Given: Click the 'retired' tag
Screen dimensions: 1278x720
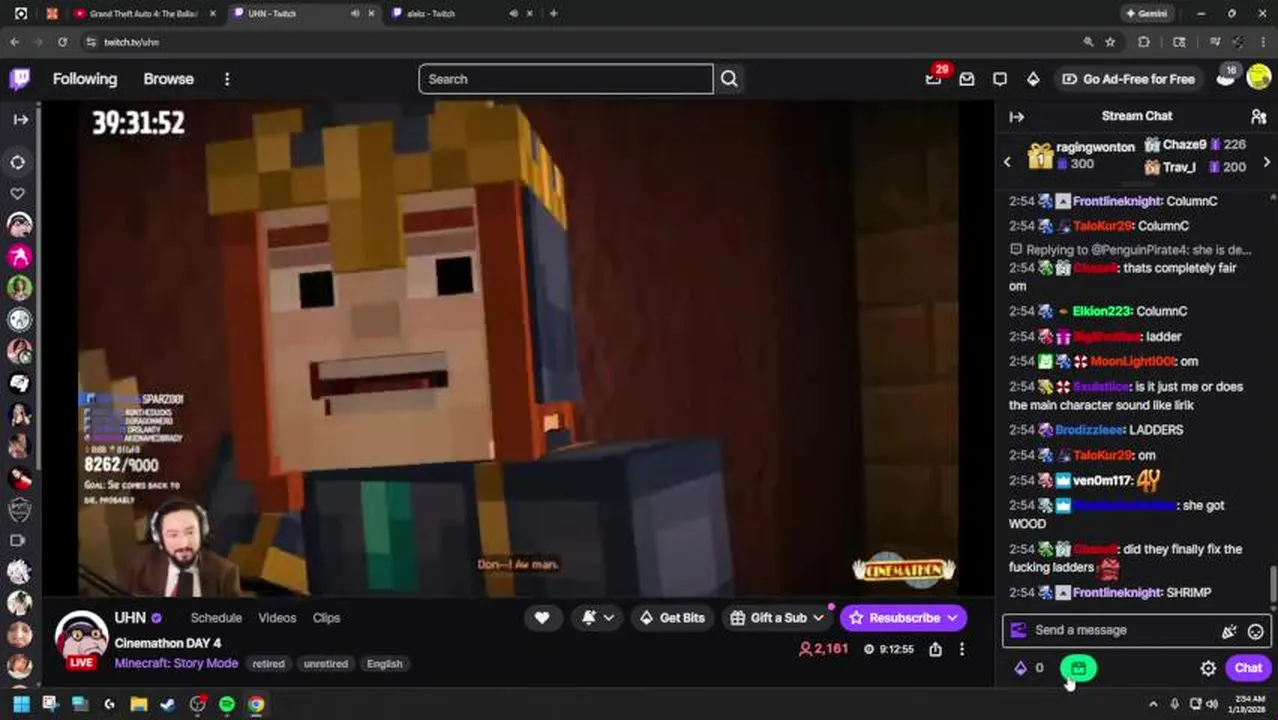Looking at the screenshot, I should pos(268,664).
